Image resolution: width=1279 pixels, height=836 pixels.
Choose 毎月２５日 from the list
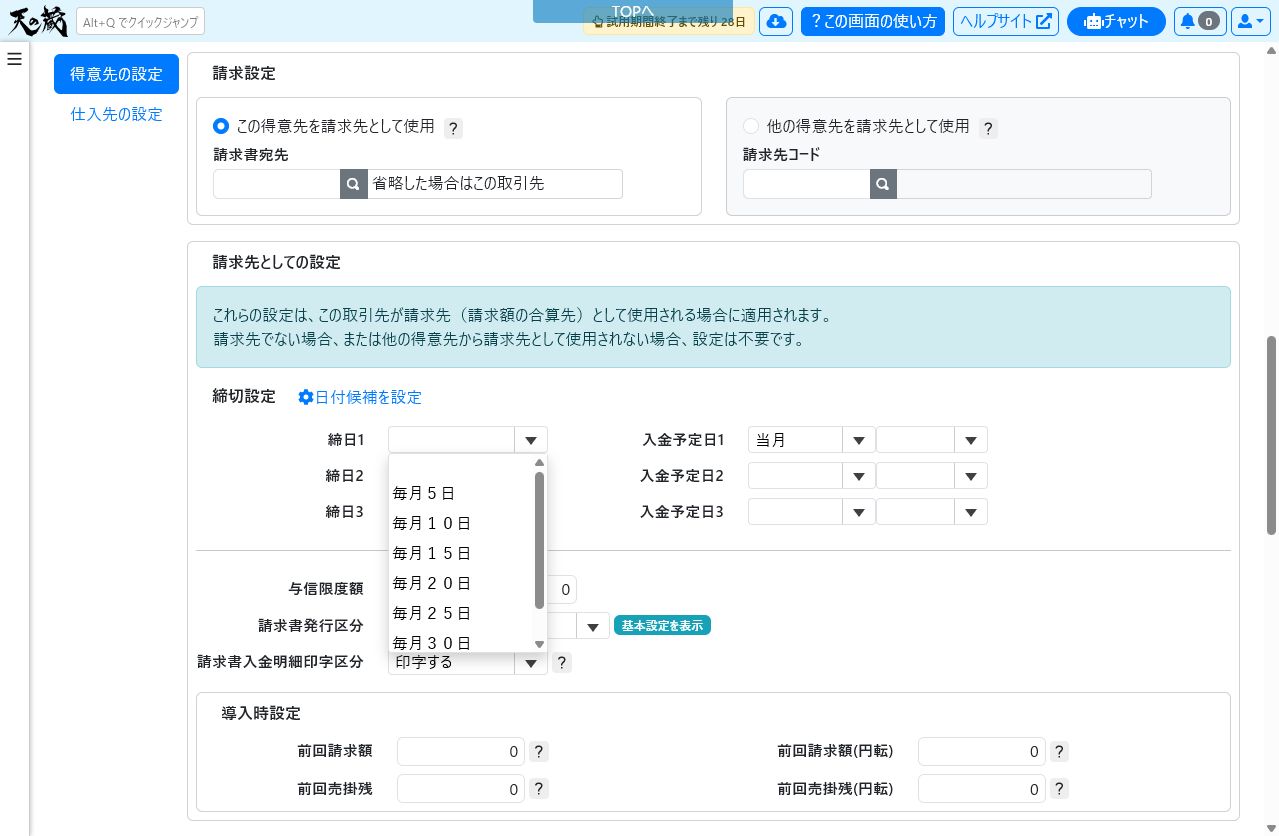click(x=461, y=613)
